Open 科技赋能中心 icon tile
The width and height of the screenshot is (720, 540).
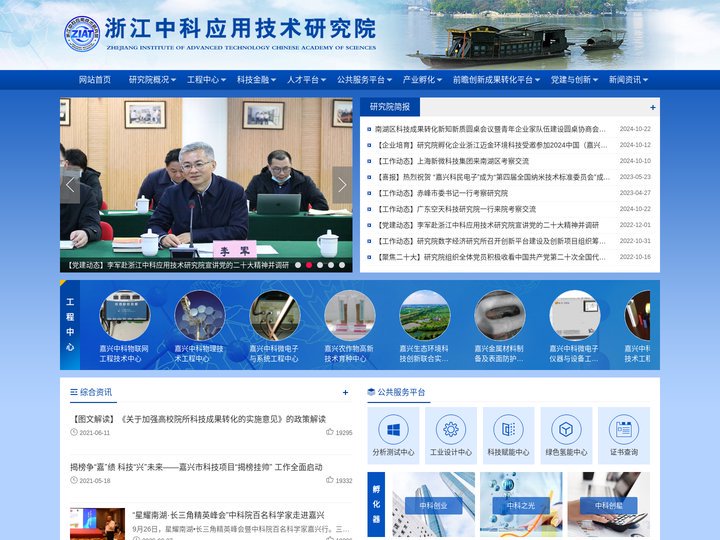coord(508,435)
